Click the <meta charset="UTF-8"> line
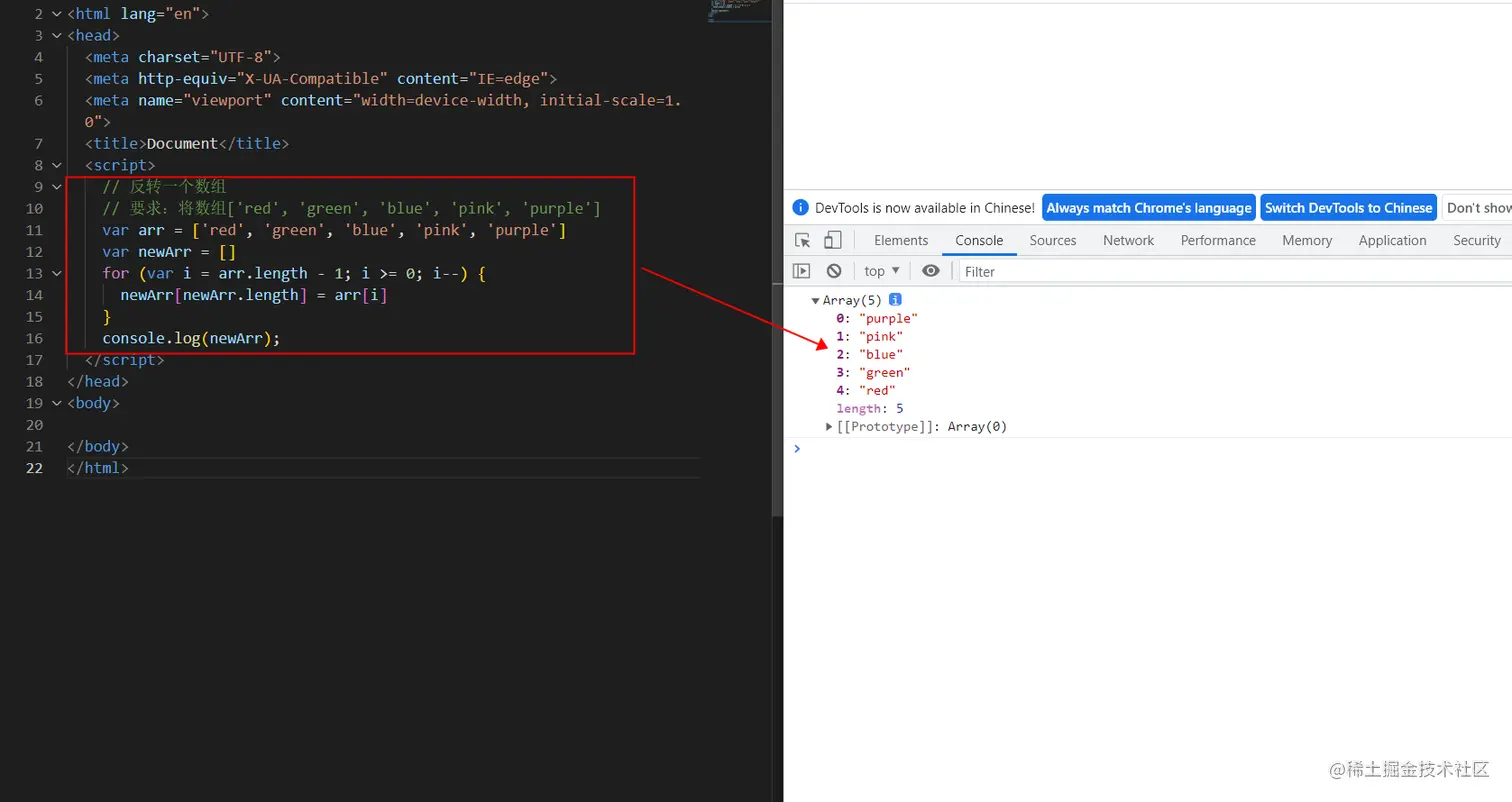This screenshot has width=1512, height=802. [x=183, y=57]
